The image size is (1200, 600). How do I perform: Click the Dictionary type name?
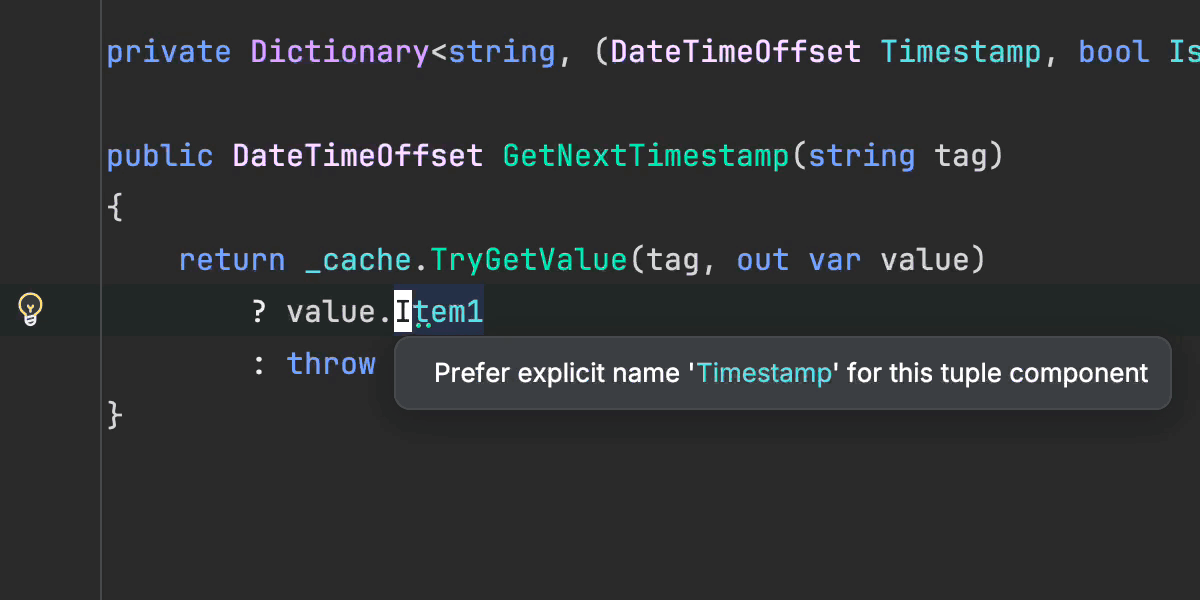pyautogui.click(x=340, y=52)
